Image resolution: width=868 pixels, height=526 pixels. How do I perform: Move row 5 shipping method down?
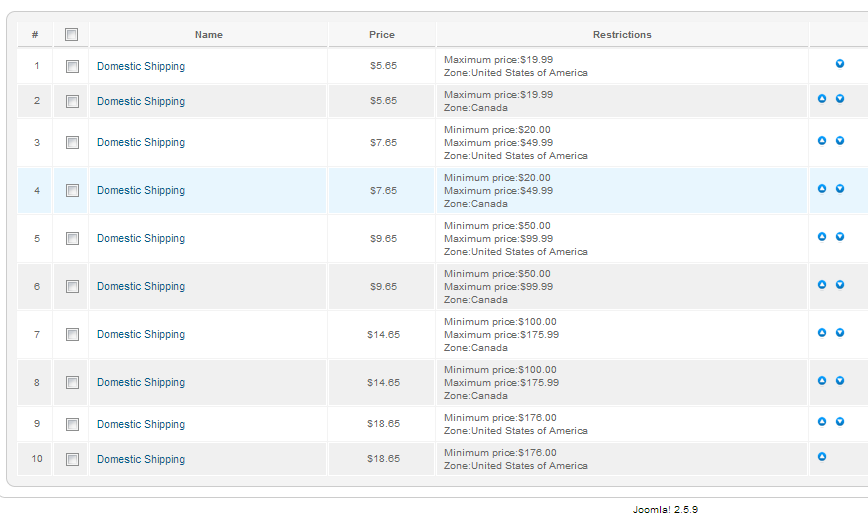[x=840, y=237]
